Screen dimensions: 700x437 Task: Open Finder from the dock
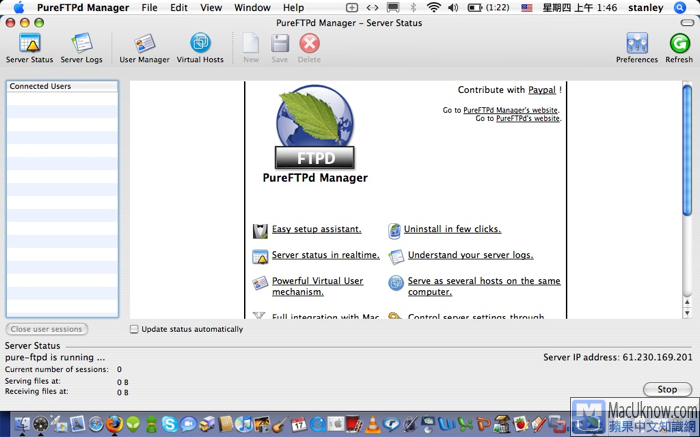[x=22, y=424]
